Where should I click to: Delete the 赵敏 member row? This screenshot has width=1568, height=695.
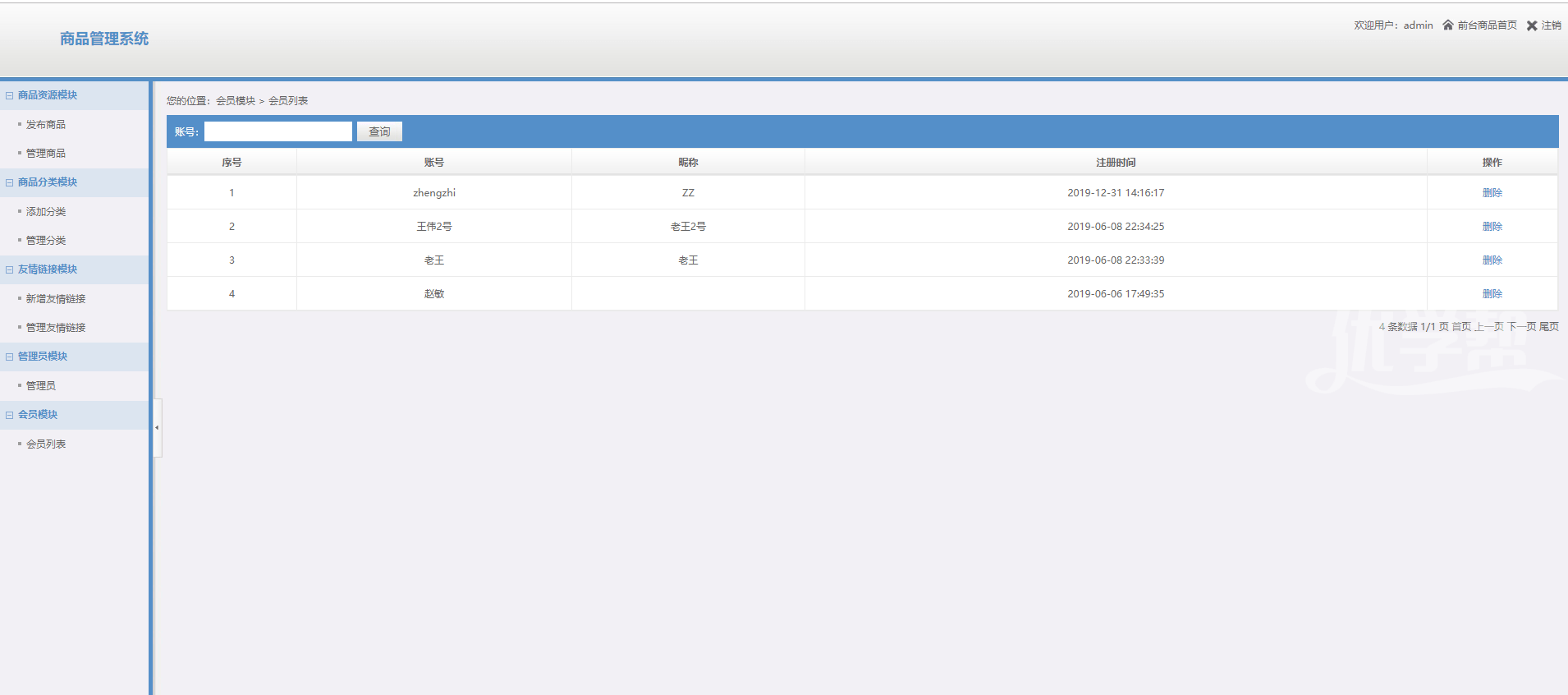(1492, 294)
